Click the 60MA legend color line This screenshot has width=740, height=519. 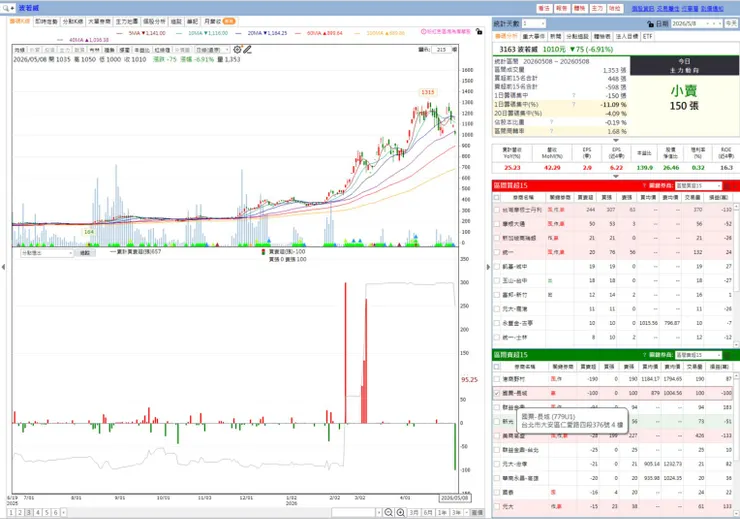click(298, 33)
